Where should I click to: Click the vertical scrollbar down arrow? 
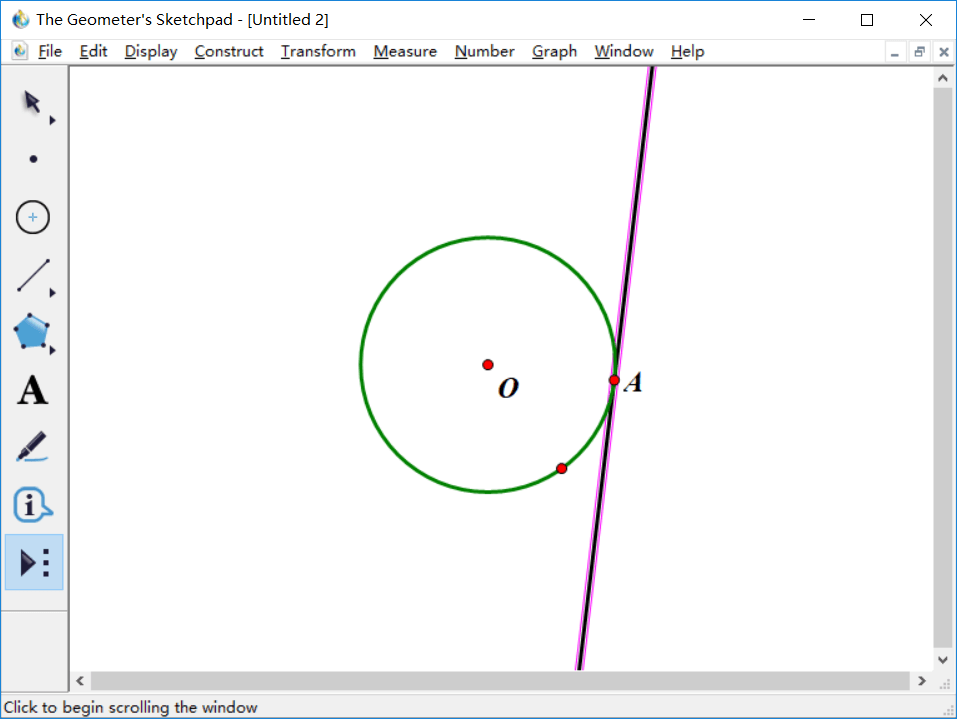click(x=942, y=659)
